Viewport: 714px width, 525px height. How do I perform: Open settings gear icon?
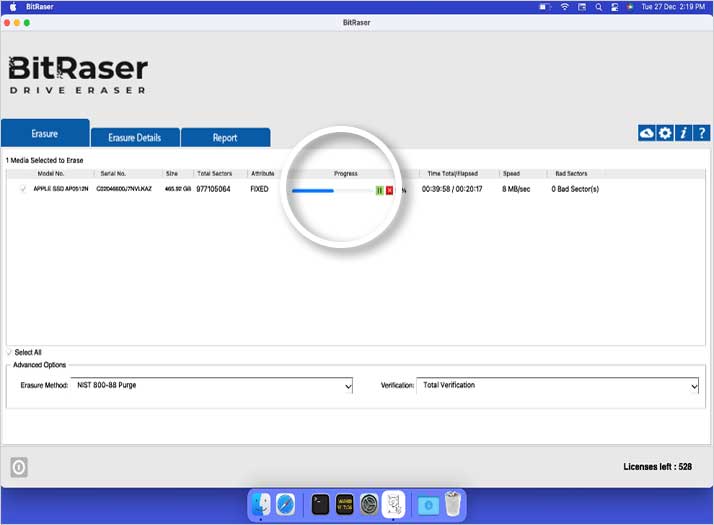(665, 133)
